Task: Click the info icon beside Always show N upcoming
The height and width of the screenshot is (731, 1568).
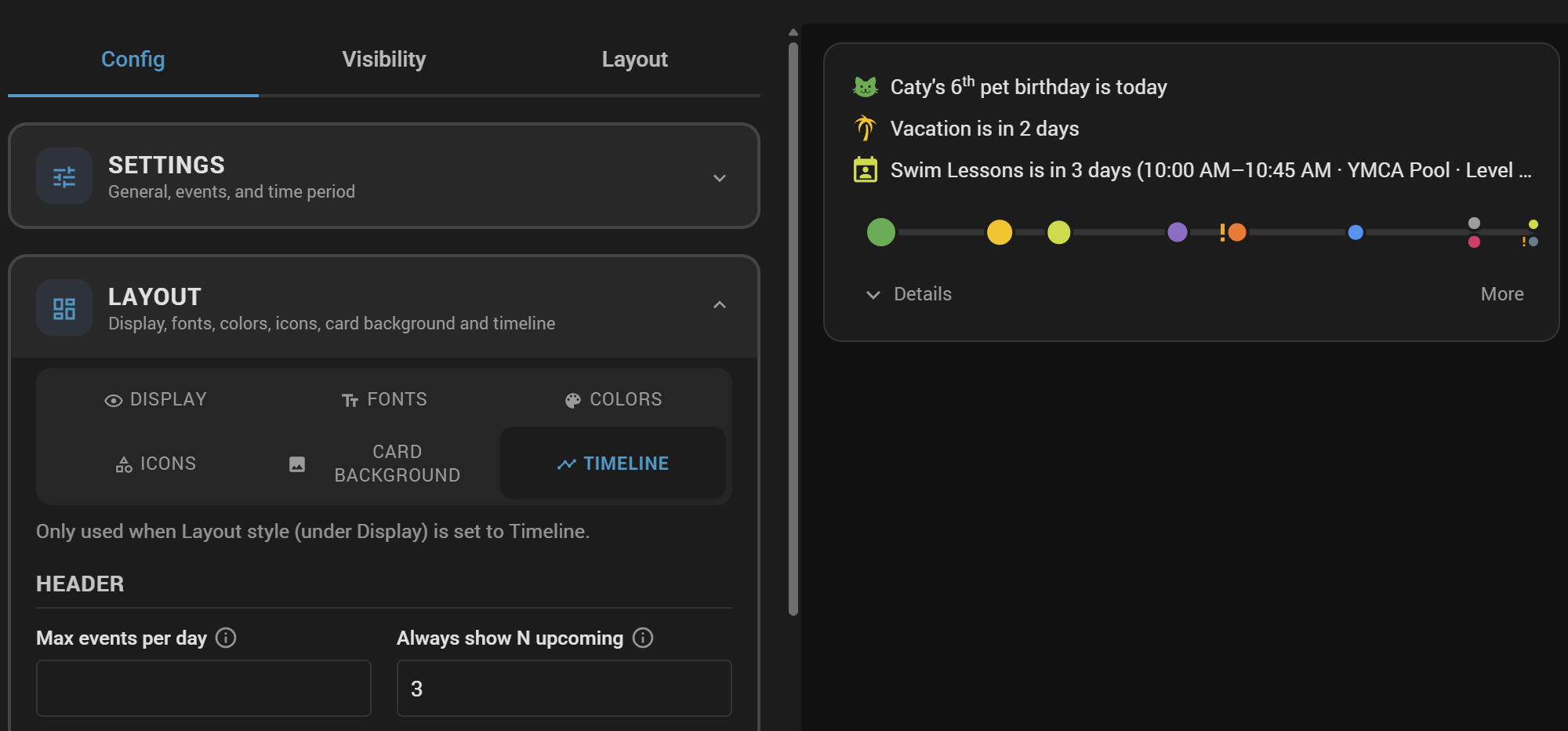Action: [643, 638]
